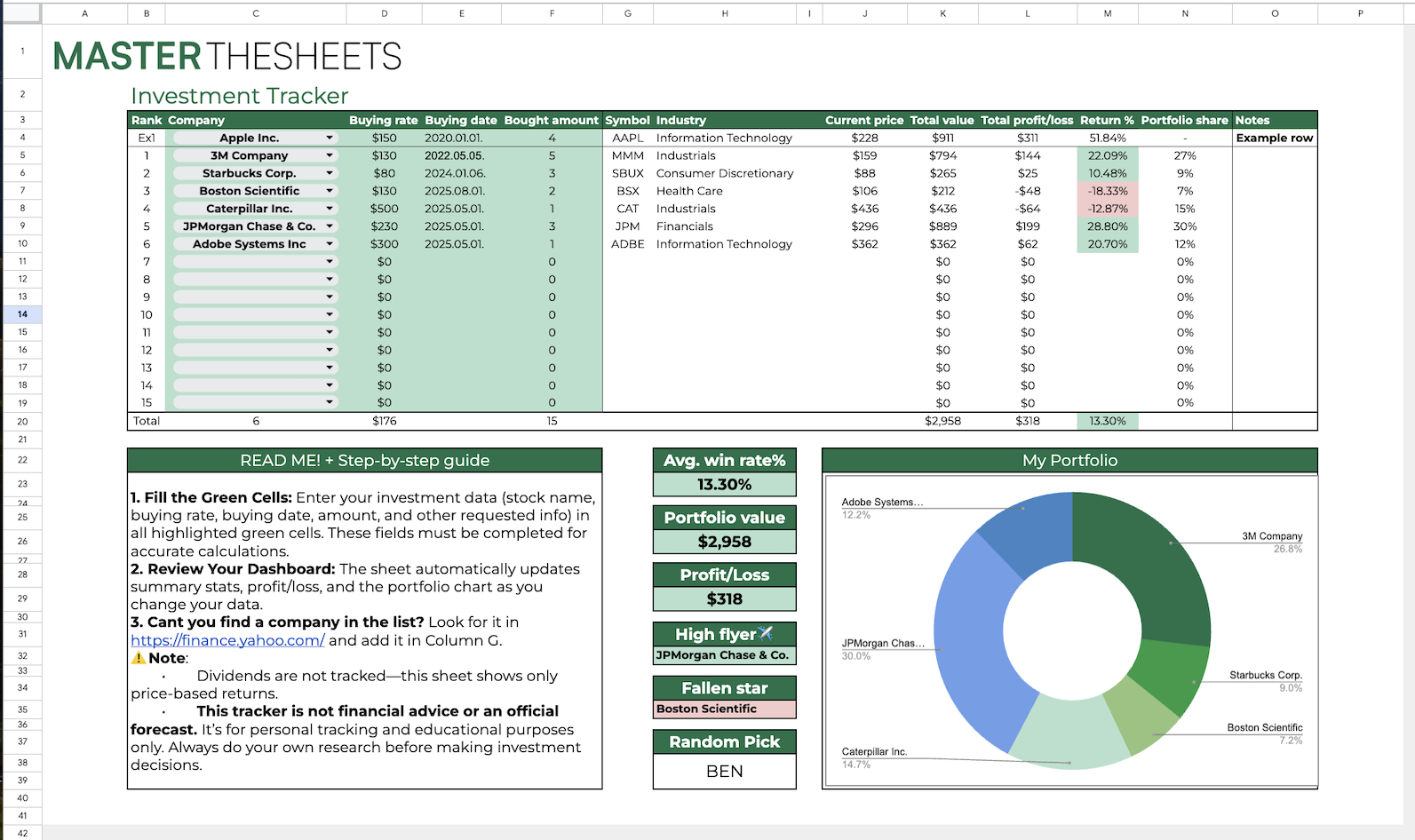The height and width of the screenshot is (840, 1415).
Task: Click the finance.yahoo.com hyperlink
Action: coord(227,640)
